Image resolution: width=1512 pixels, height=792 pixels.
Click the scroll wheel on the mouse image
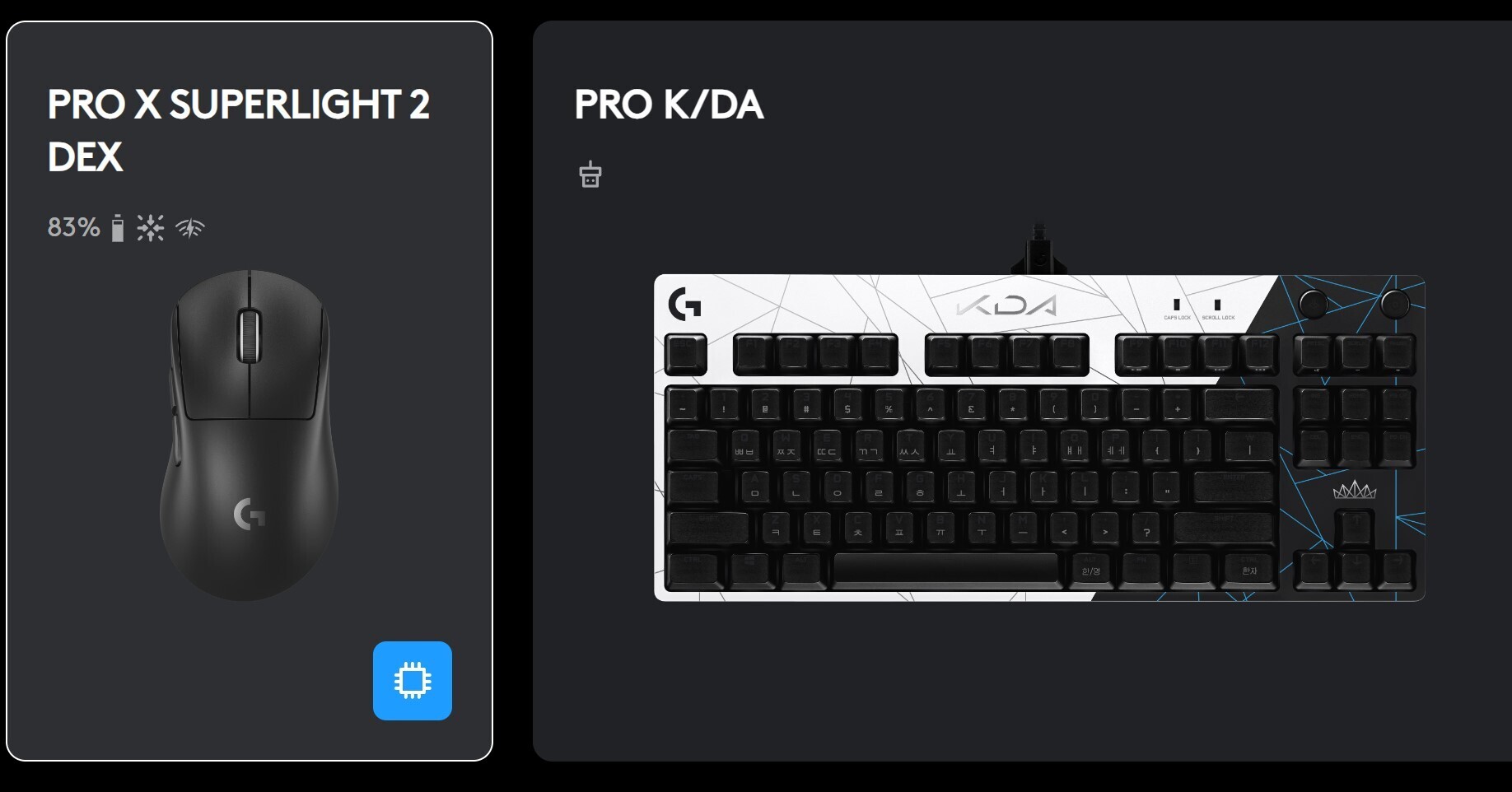[x=250, y=335]
